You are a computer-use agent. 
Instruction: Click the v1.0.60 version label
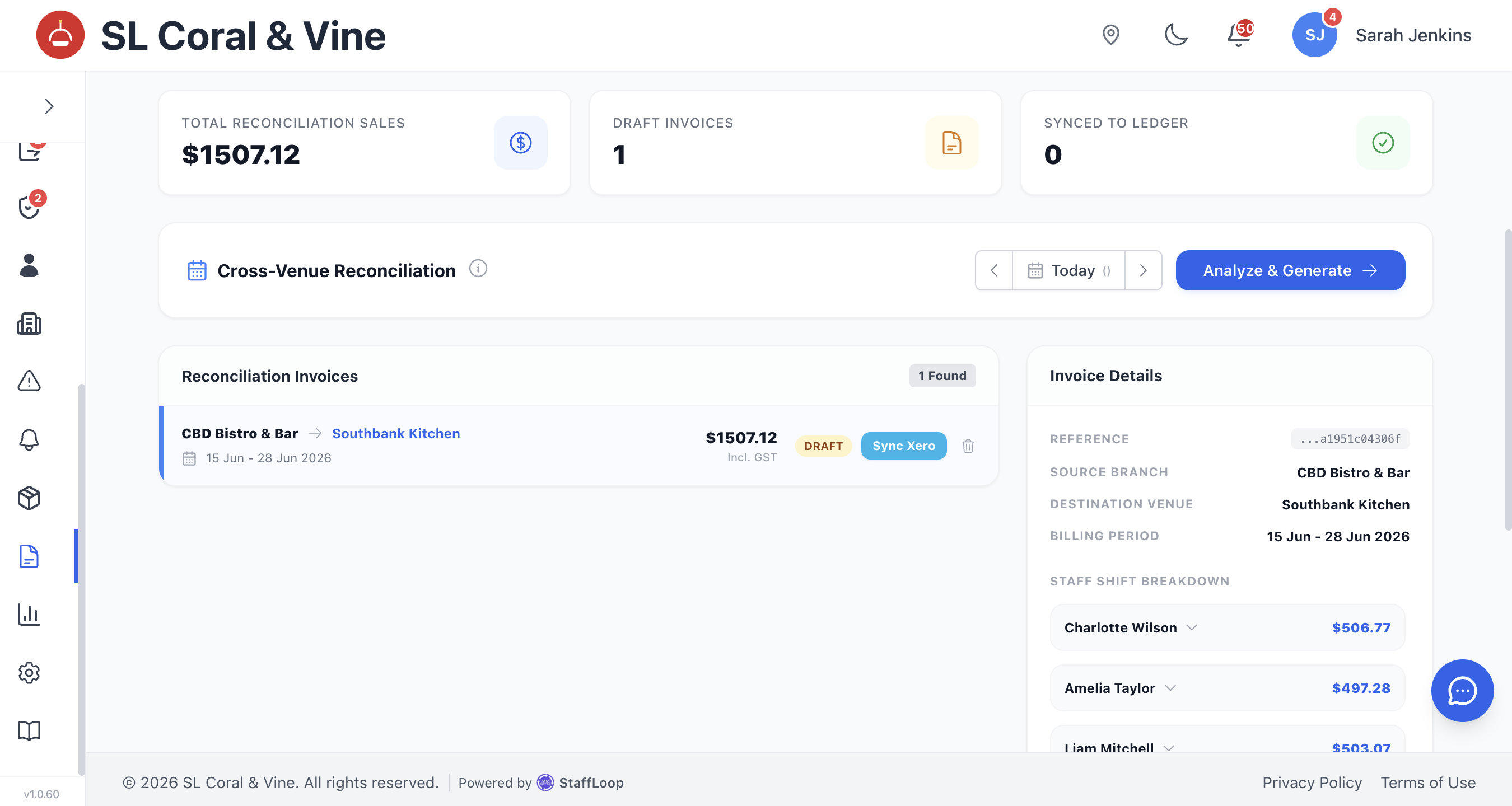pyautogui.click(x=41, y=794)
